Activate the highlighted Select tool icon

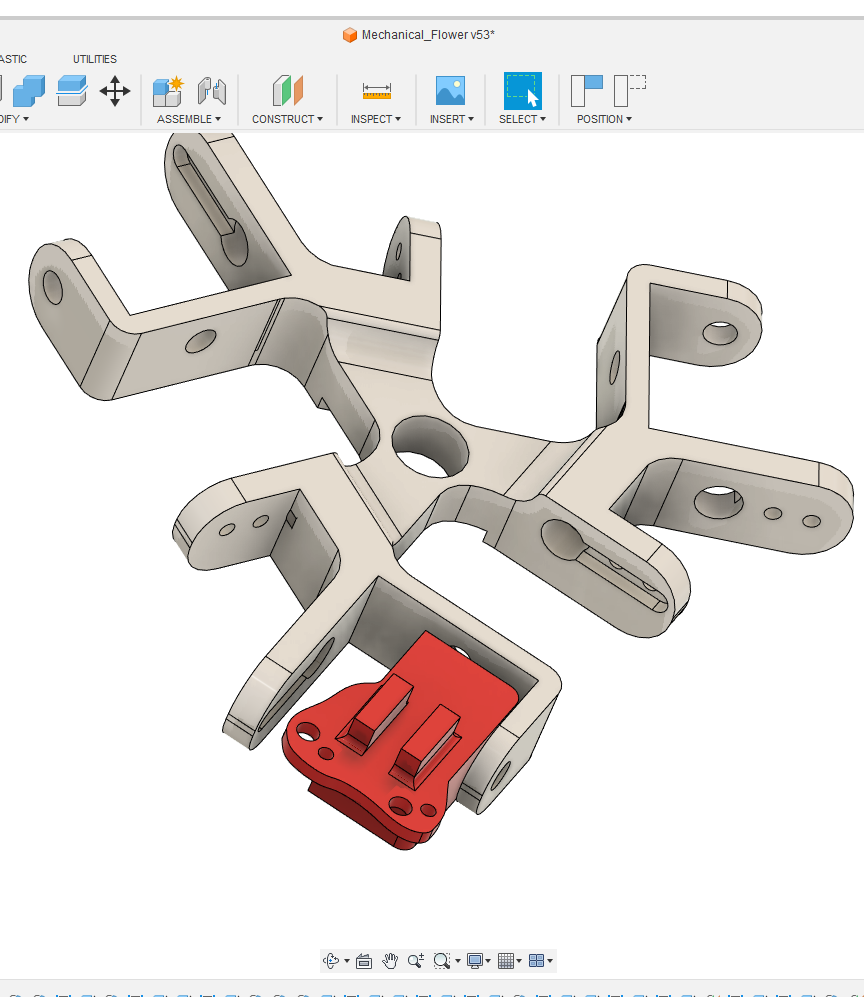[x=523, y=91]
